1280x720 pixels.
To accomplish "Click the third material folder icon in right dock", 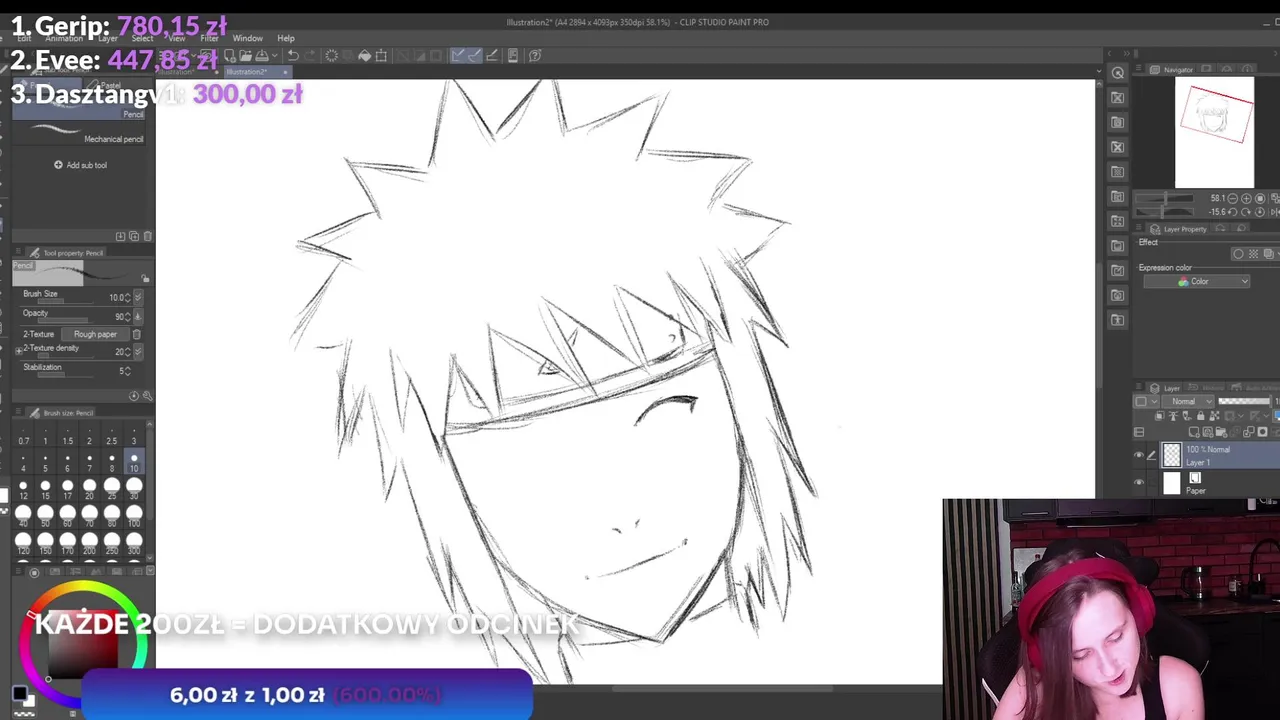I will [1117, 147].
